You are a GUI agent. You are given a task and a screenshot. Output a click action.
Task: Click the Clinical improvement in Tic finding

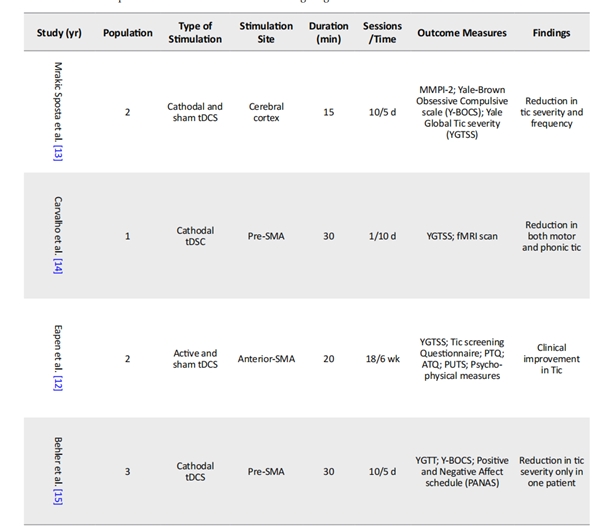551,359
